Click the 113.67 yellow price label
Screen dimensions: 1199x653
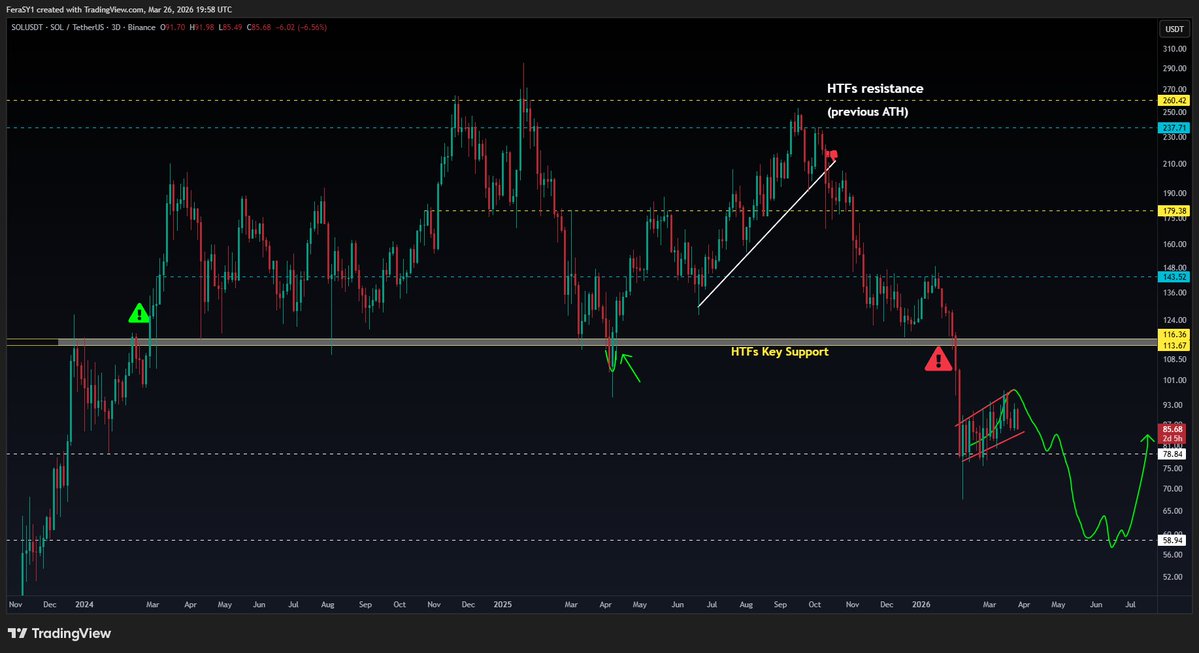tap(1174, 346)
